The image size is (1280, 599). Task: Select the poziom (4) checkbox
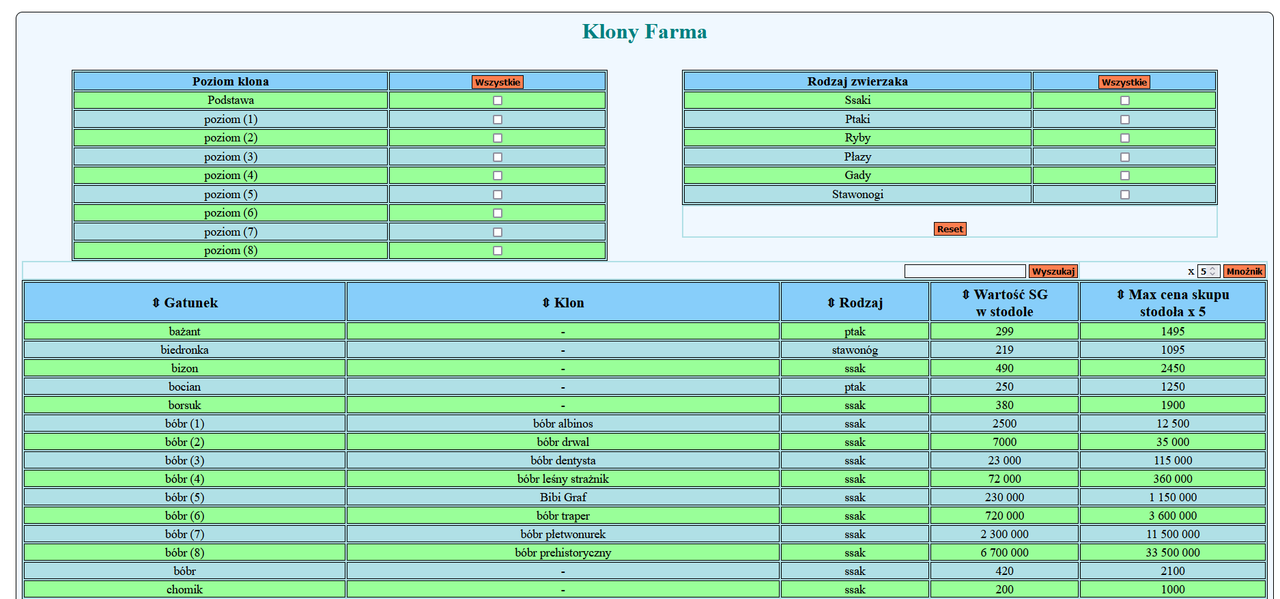(x=498, y=175)
